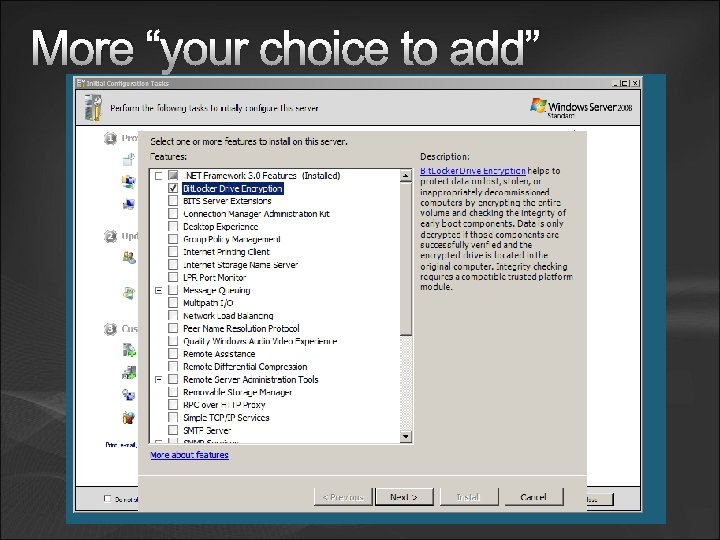Enable the LPR Port Monitor checkbox
This screenshot has height=540, width=720.
pos(173,277)
